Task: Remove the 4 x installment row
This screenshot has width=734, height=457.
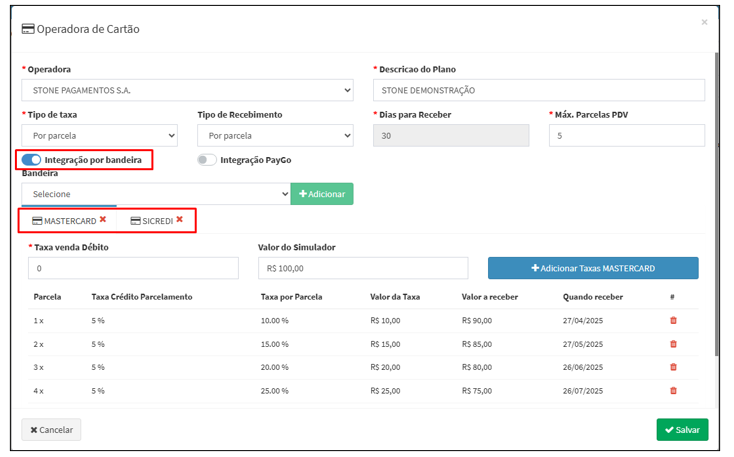Action: (673, 391)
